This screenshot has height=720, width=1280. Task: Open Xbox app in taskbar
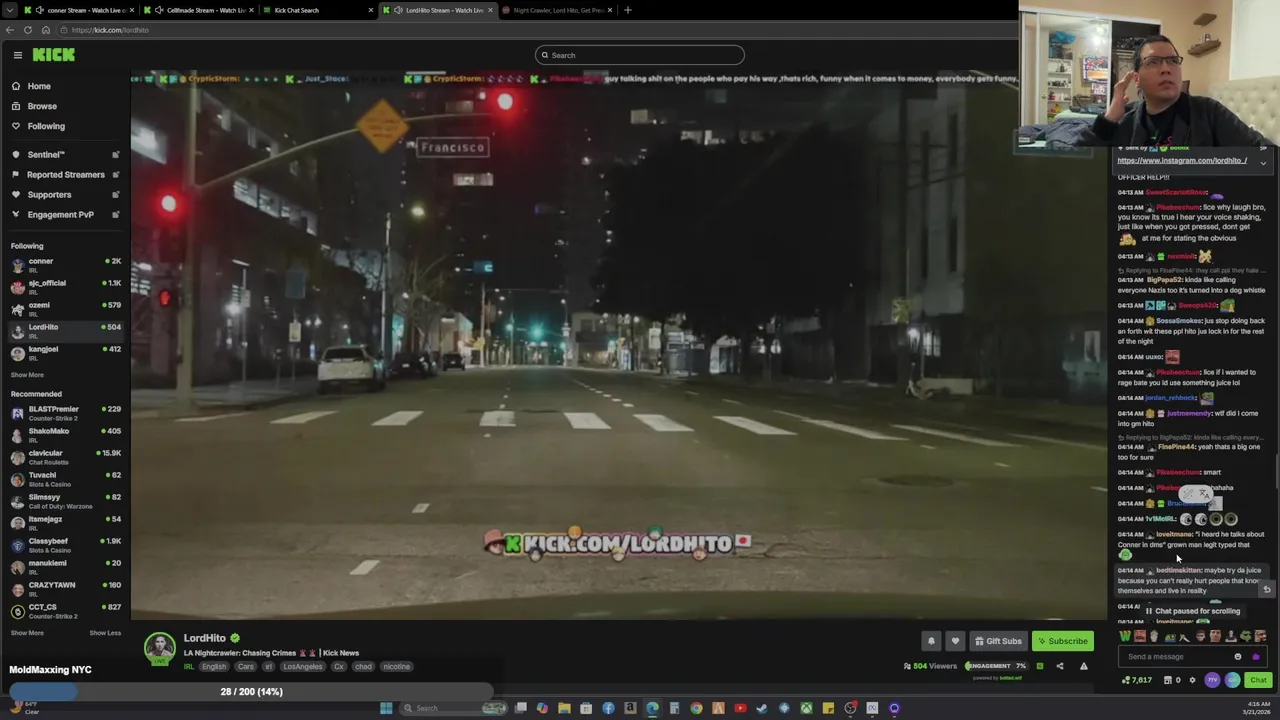[x=806, y=708]
